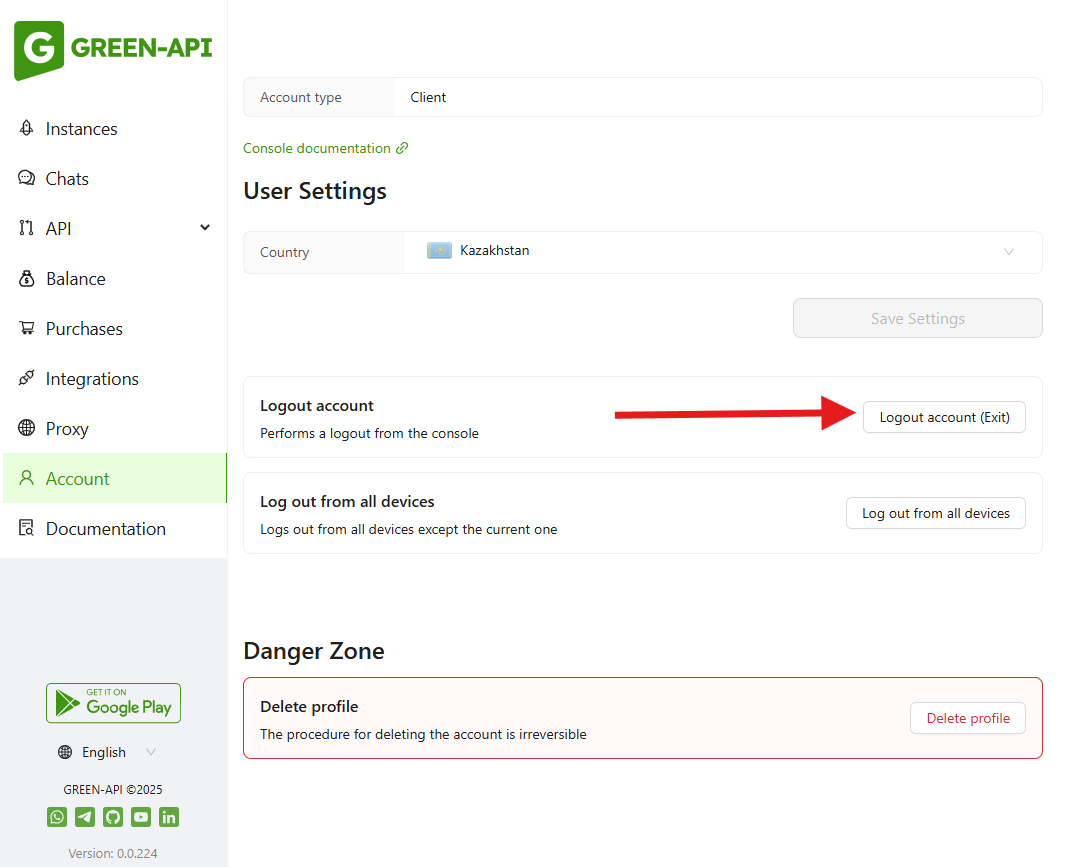Click the Save Settings button
This screenshot has width=1086, height=867.
click(917, 318)
